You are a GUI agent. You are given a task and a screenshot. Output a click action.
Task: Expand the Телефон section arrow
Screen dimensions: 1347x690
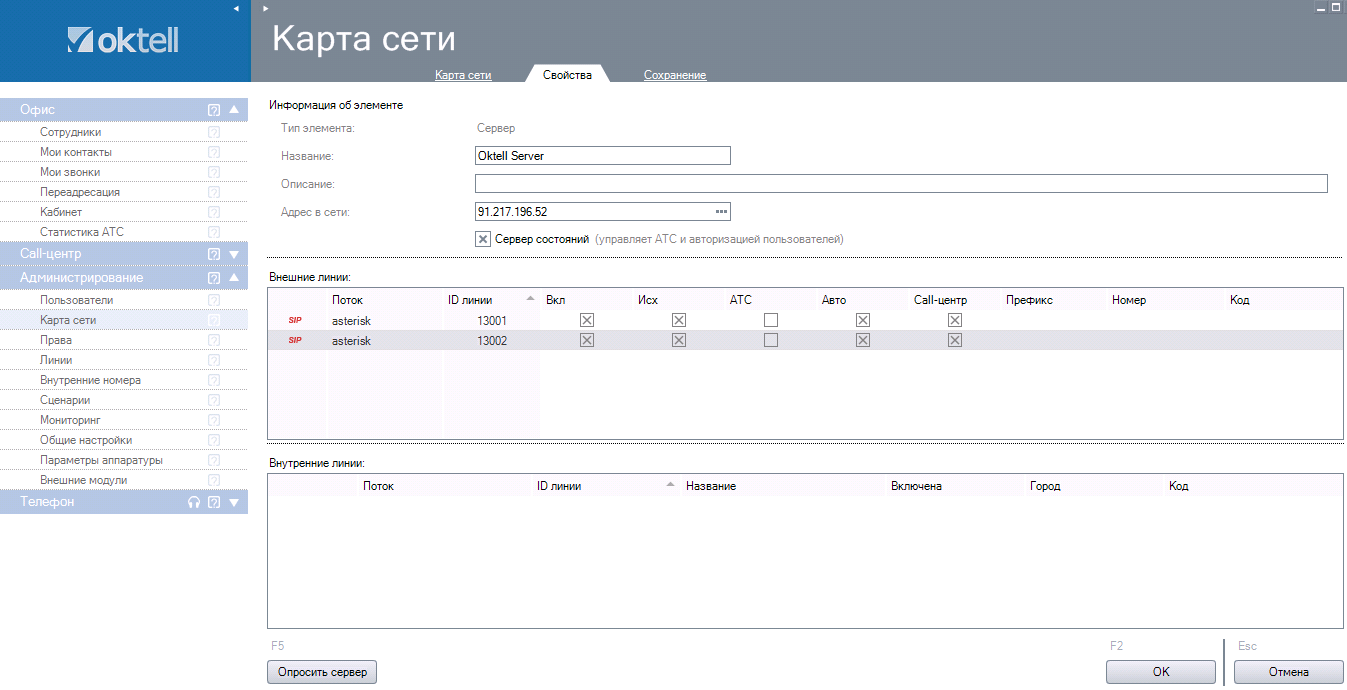(x=234, y=503)
